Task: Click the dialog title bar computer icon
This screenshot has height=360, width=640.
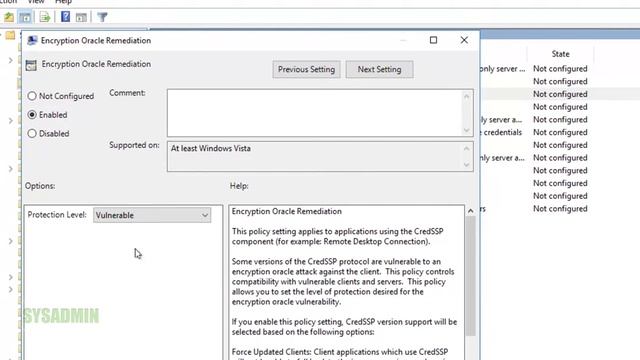Action: [x=32, y=40]
